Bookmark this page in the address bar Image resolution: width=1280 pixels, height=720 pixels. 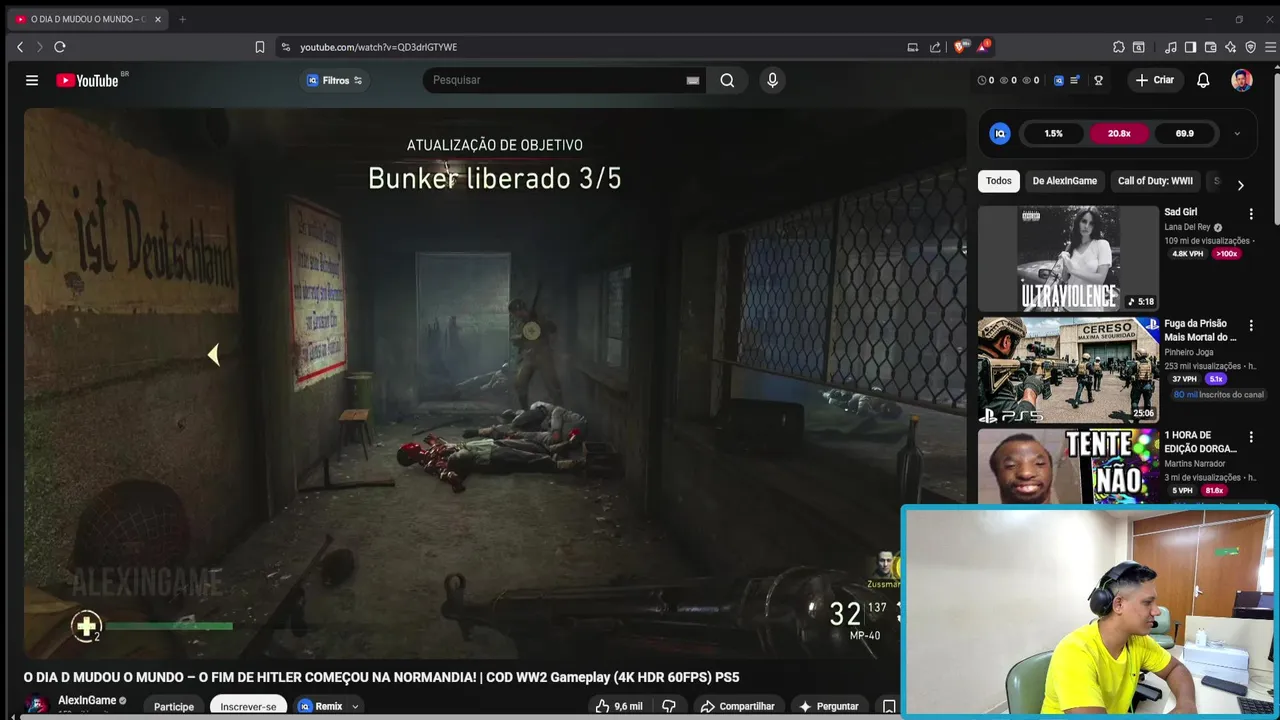[260, 47]
